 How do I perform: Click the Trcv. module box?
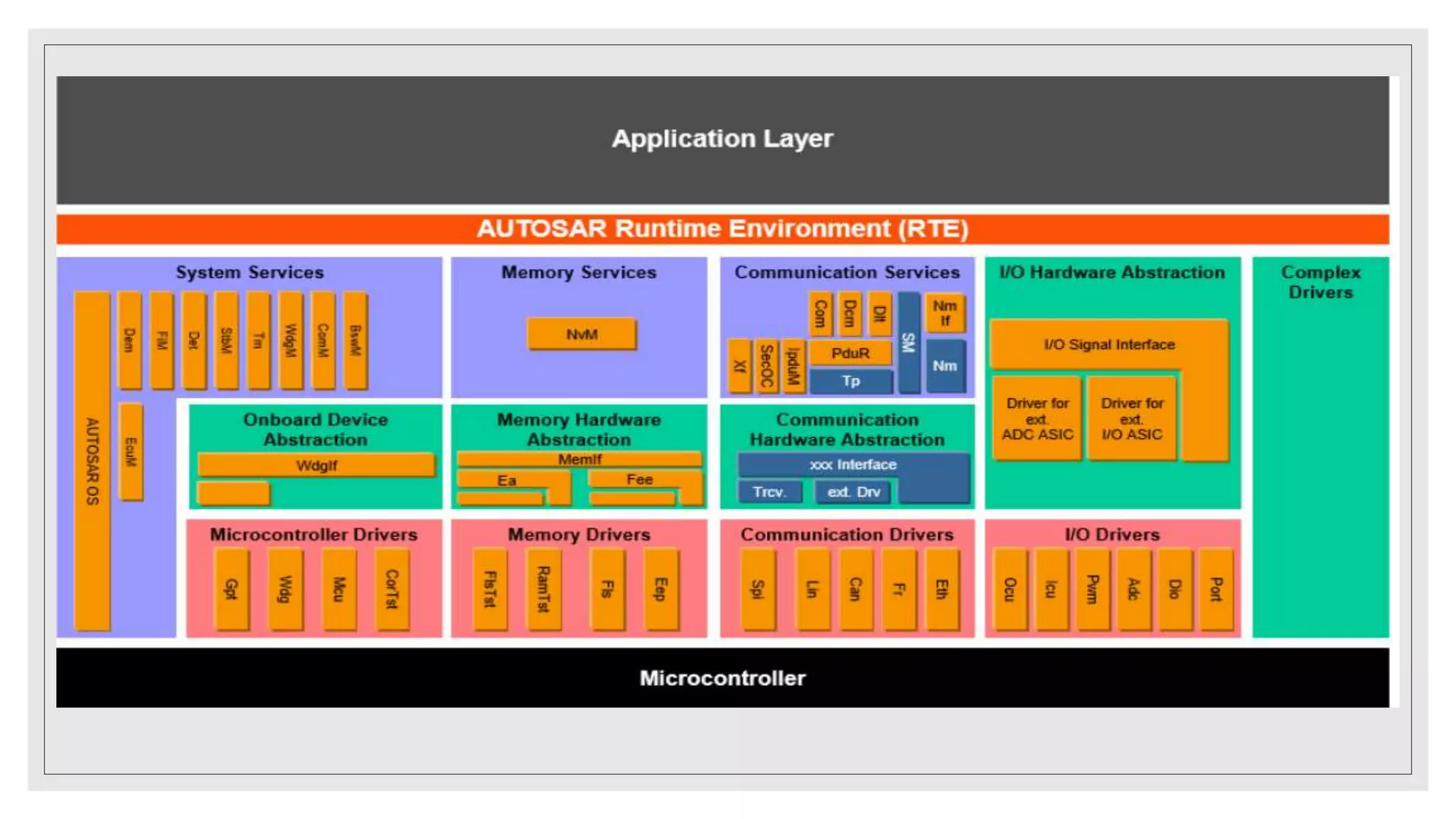(769, 492)
